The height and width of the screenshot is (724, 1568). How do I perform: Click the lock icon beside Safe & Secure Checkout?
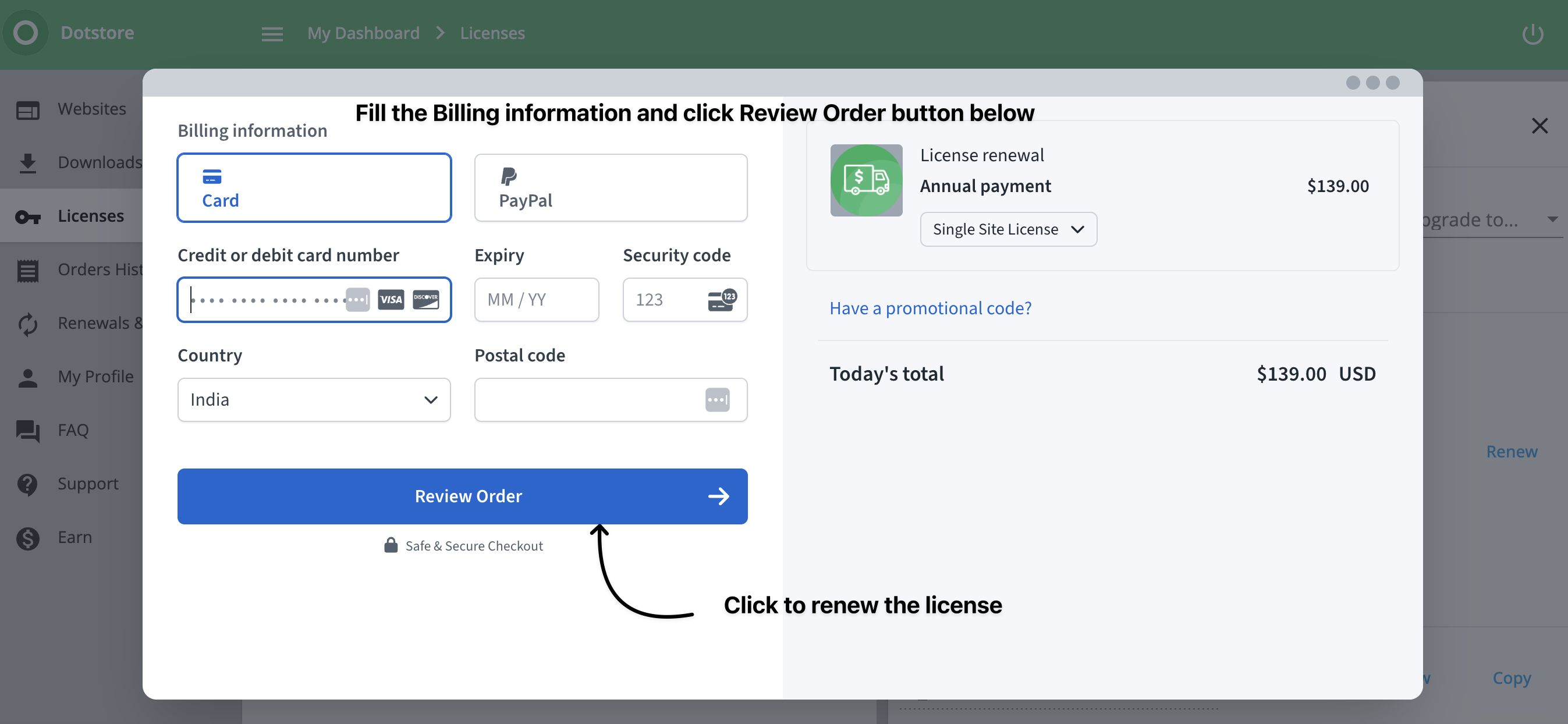(391, 545)
